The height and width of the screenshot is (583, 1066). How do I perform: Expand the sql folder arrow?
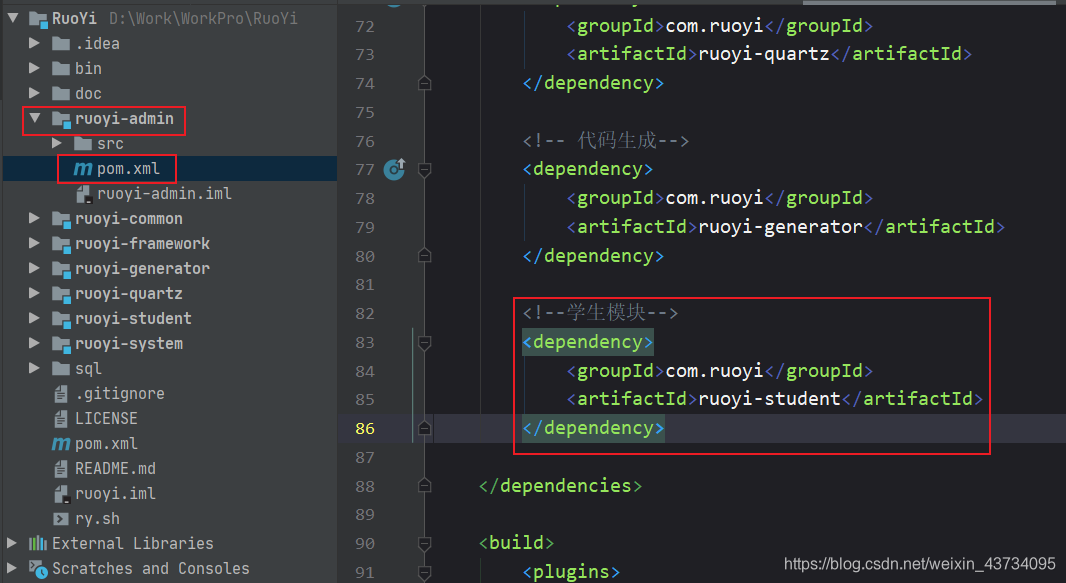34,368
